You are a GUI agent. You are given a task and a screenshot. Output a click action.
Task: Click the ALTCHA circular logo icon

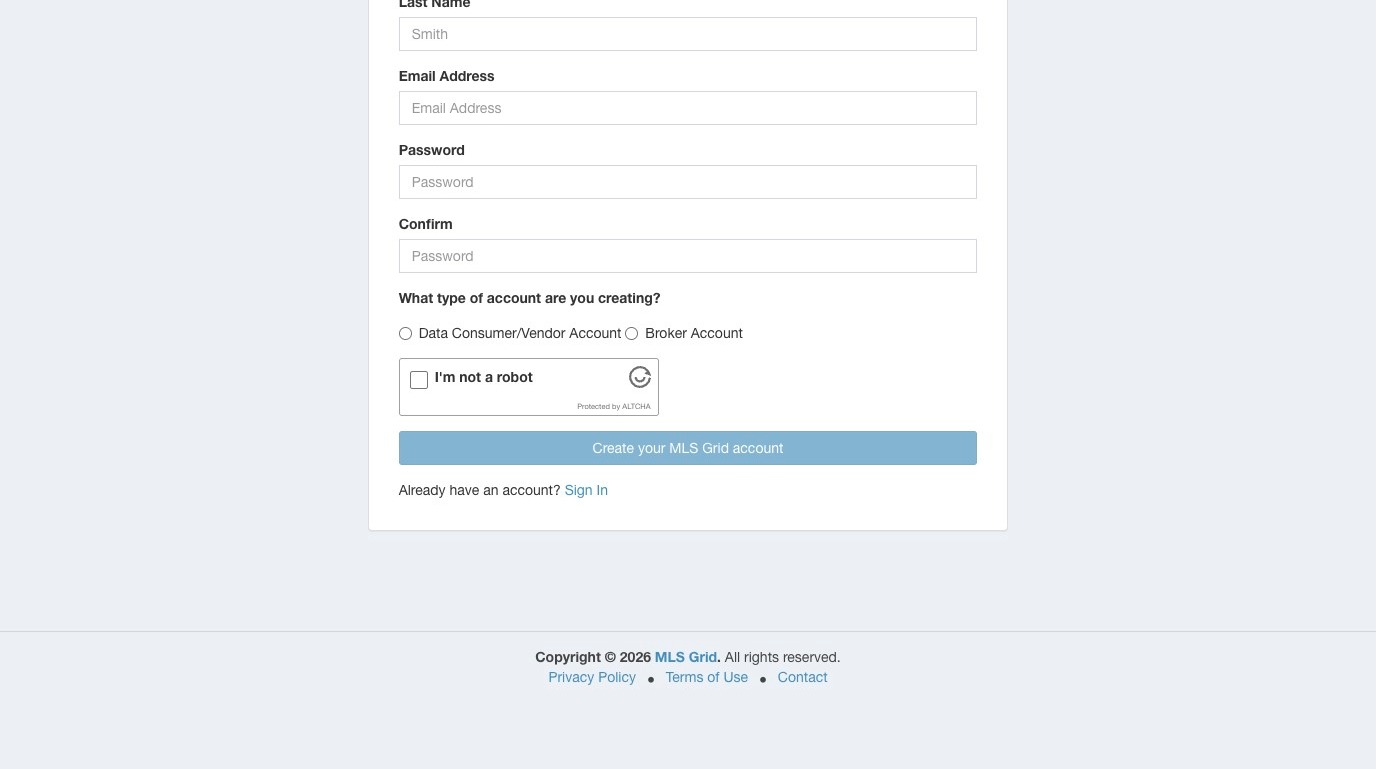click(x=640, y=377)
